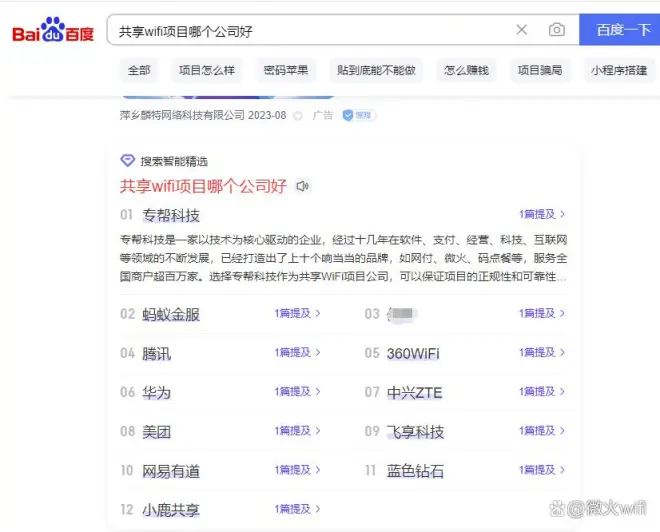660x532 pixels.
Task: Open the 华为 list entry
Action: (x=156, y=392)
